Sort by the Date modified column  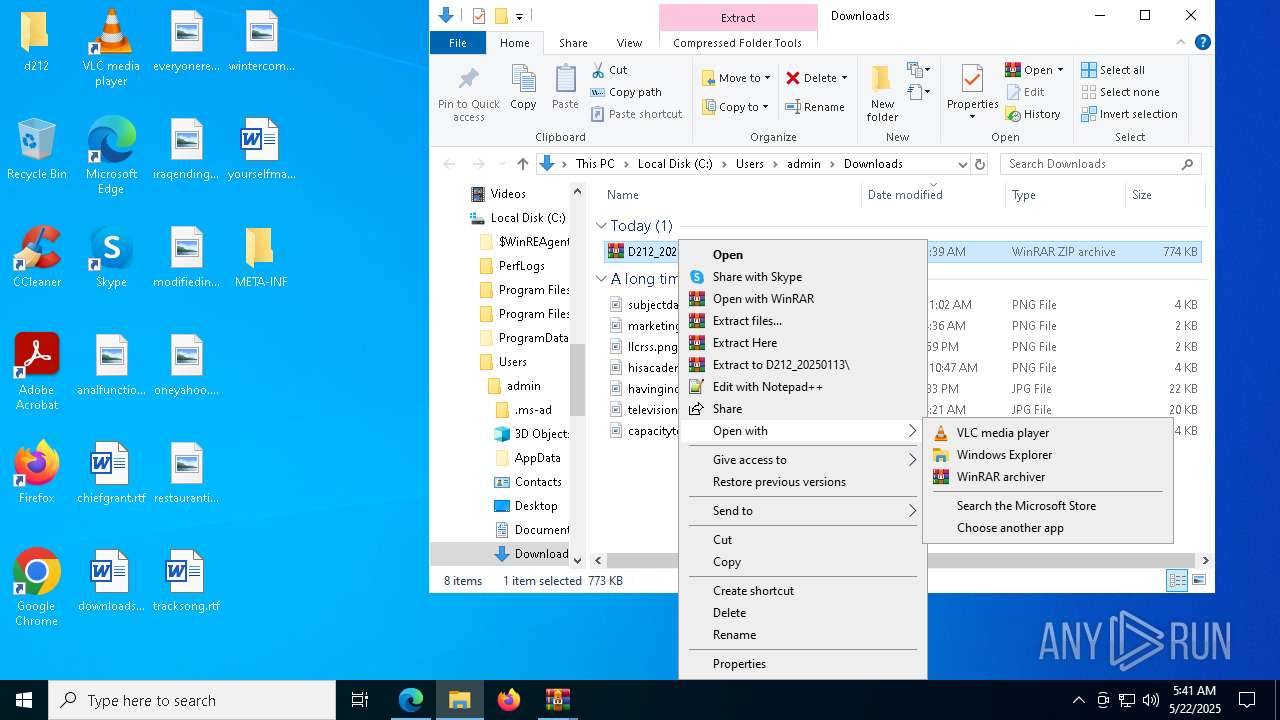[932, 195]
